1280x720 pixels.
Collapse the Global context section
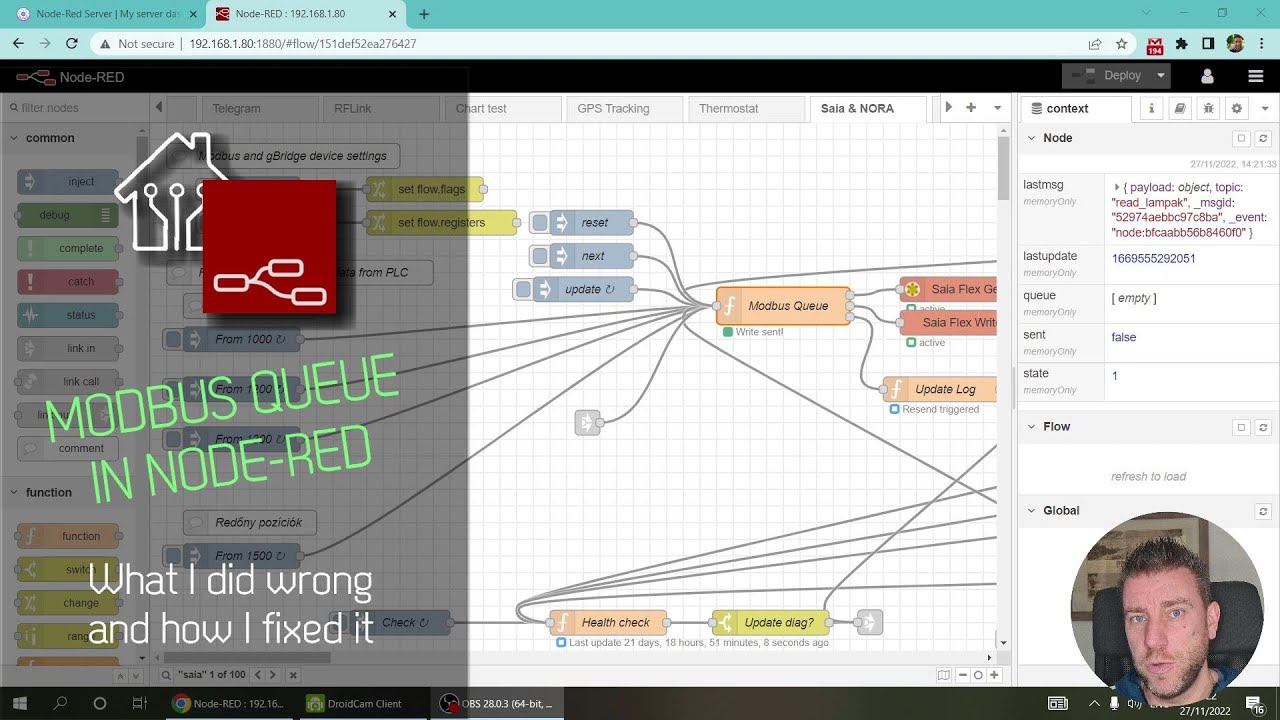[1031, 511]
